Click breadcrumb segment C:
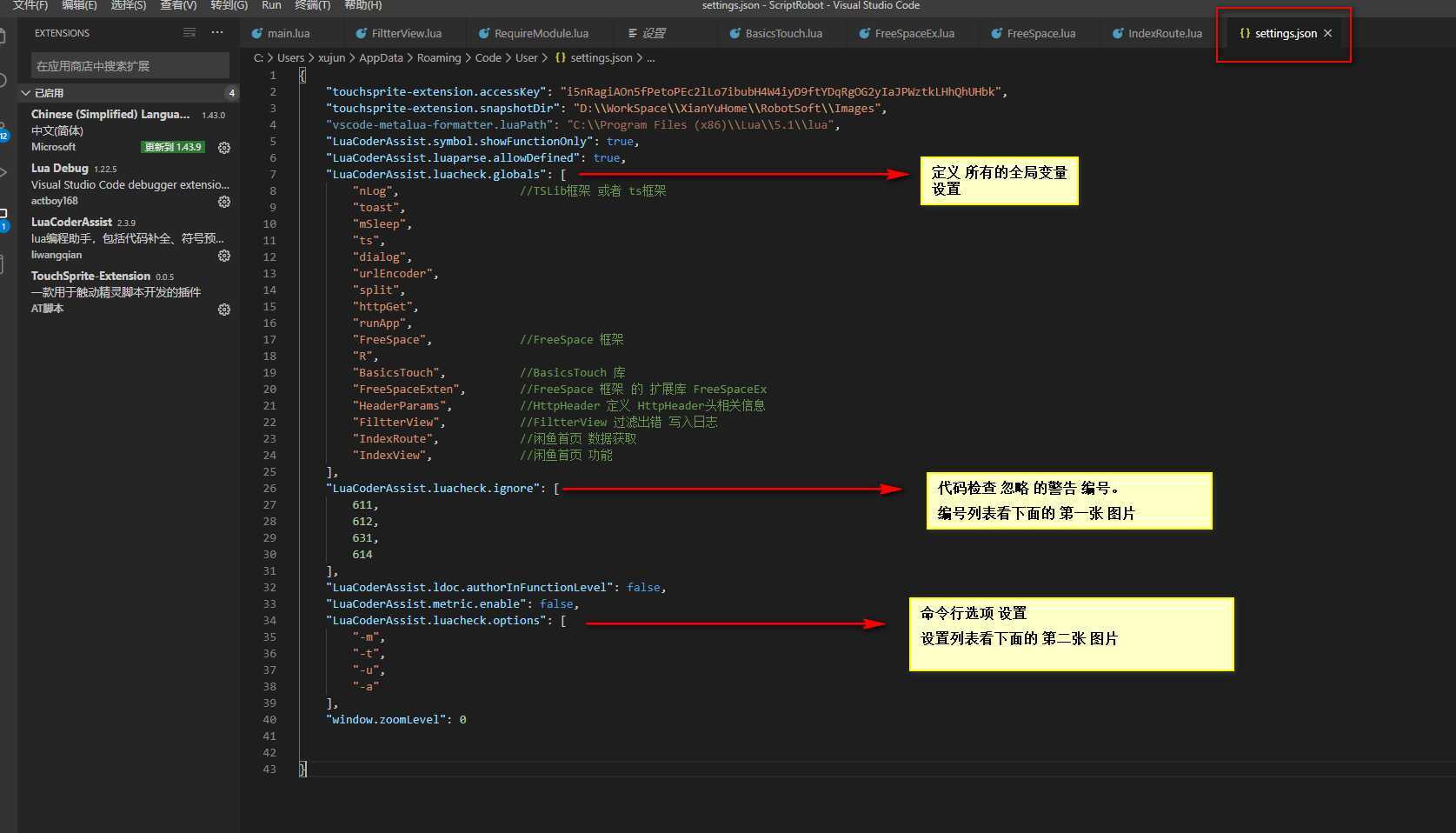 coord(258,57)
